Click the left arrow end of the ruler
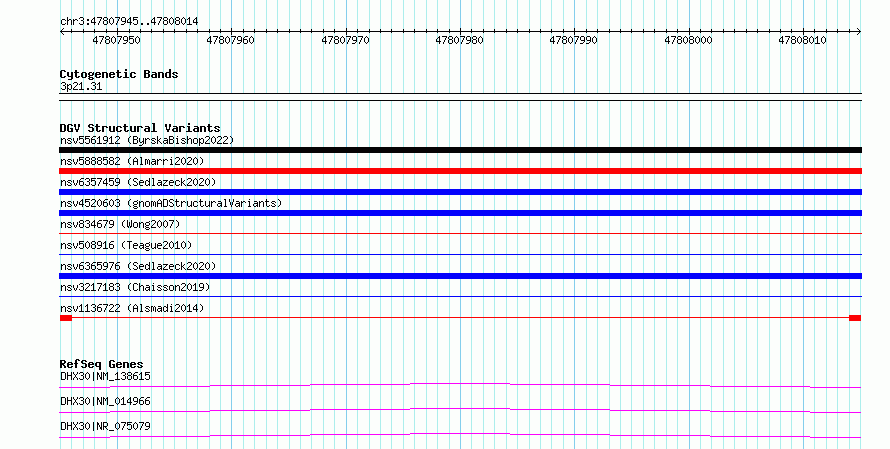 [62, 32]
